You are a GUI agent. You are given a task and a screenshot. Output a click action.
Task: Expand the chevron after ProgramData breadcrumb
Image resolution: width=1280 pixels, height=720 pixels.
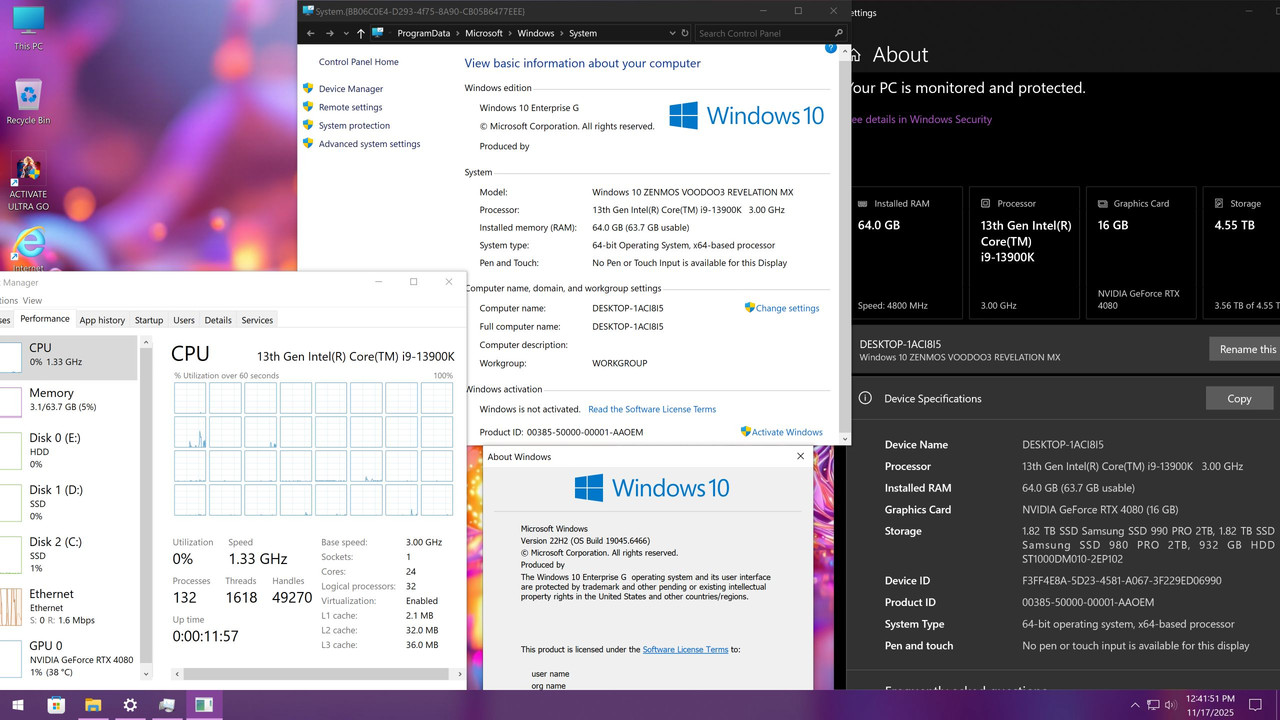458,33
